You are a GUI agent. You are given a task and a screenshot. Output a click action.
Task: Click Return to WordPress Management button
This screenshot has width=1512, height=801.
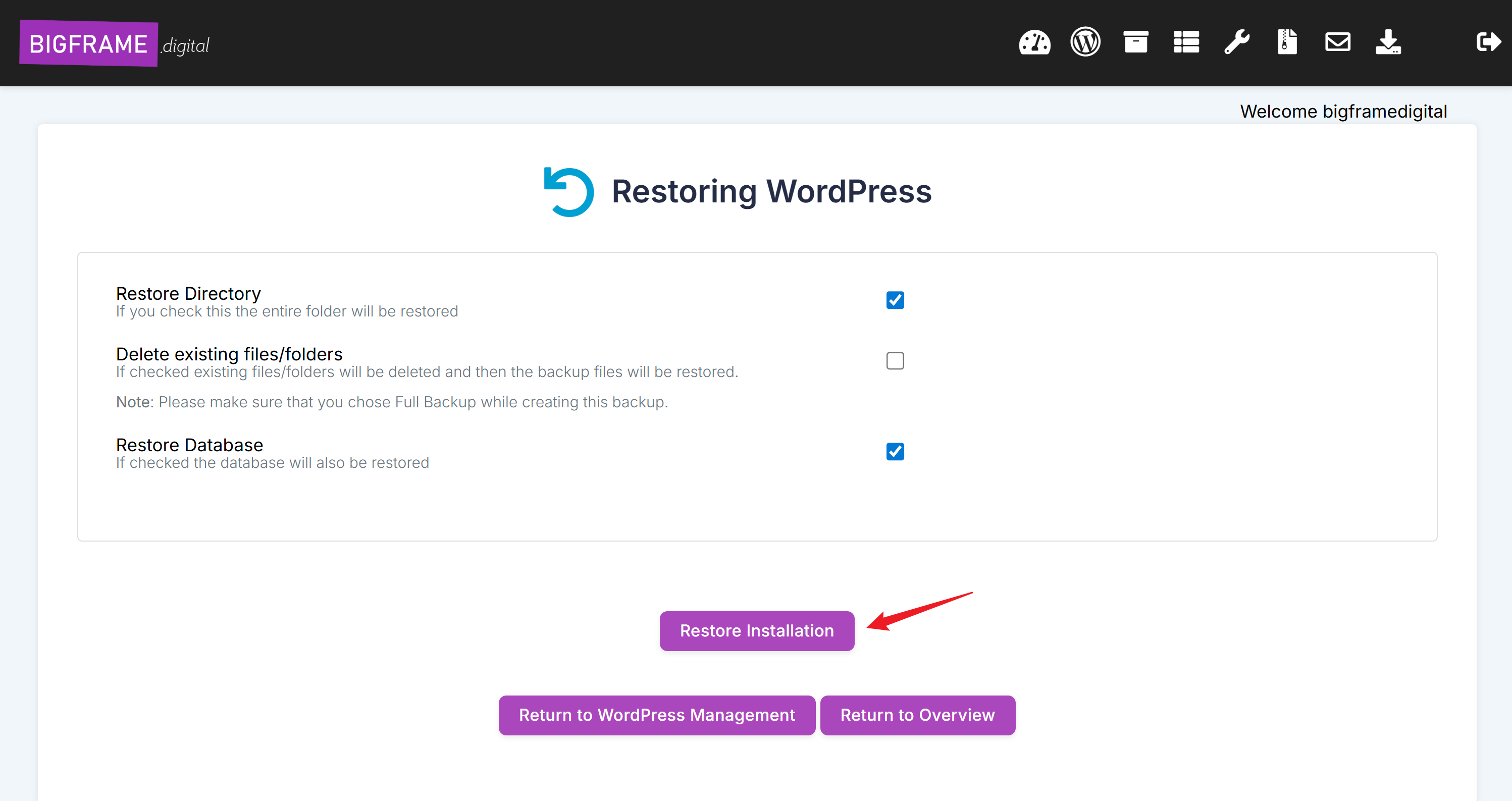pyautogui.click(x=657, y=715)
